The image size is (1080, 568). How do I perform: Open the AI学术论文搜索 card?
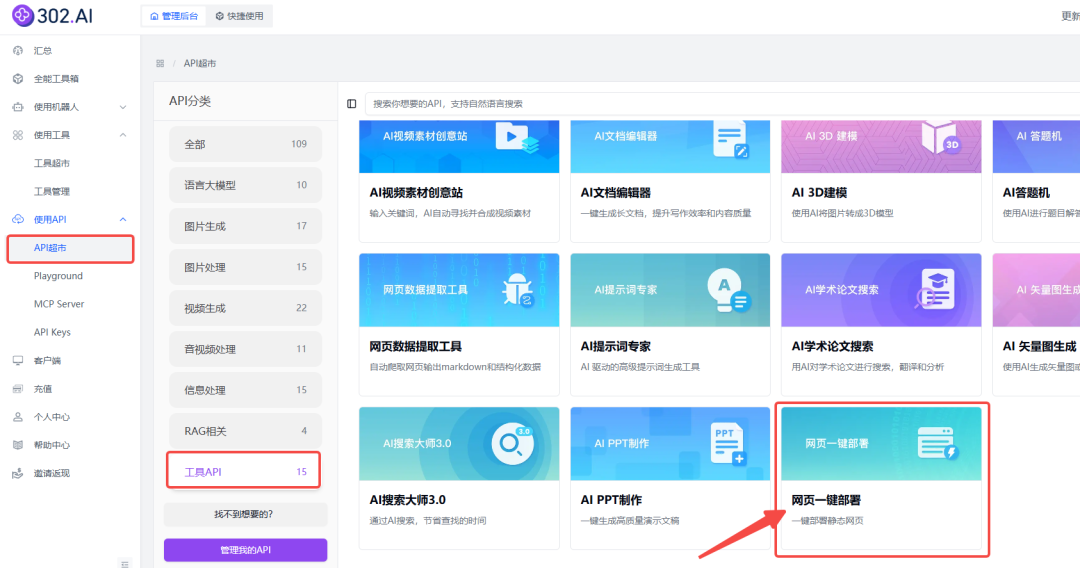(881, 324)
